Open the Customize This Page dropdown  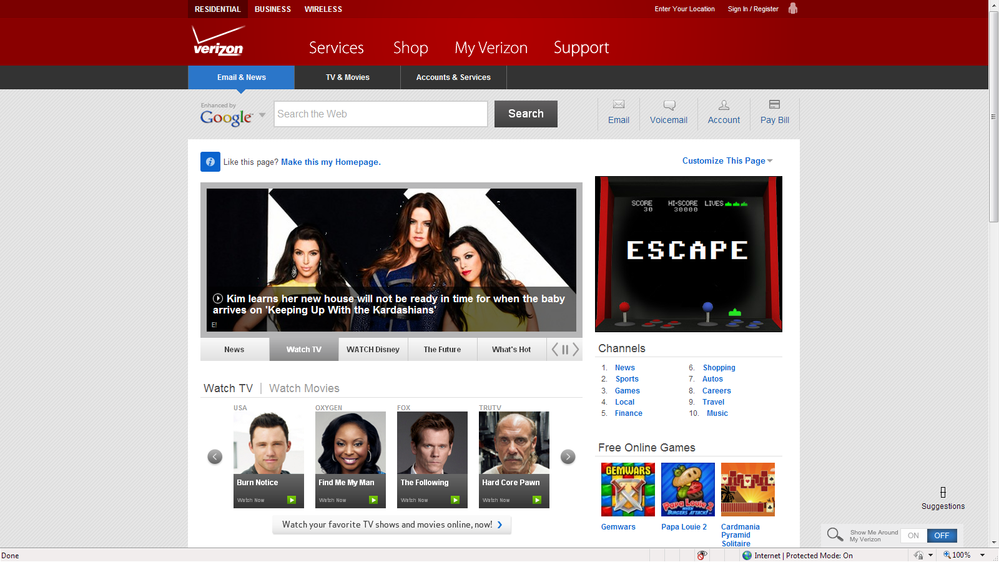point(727,161)
